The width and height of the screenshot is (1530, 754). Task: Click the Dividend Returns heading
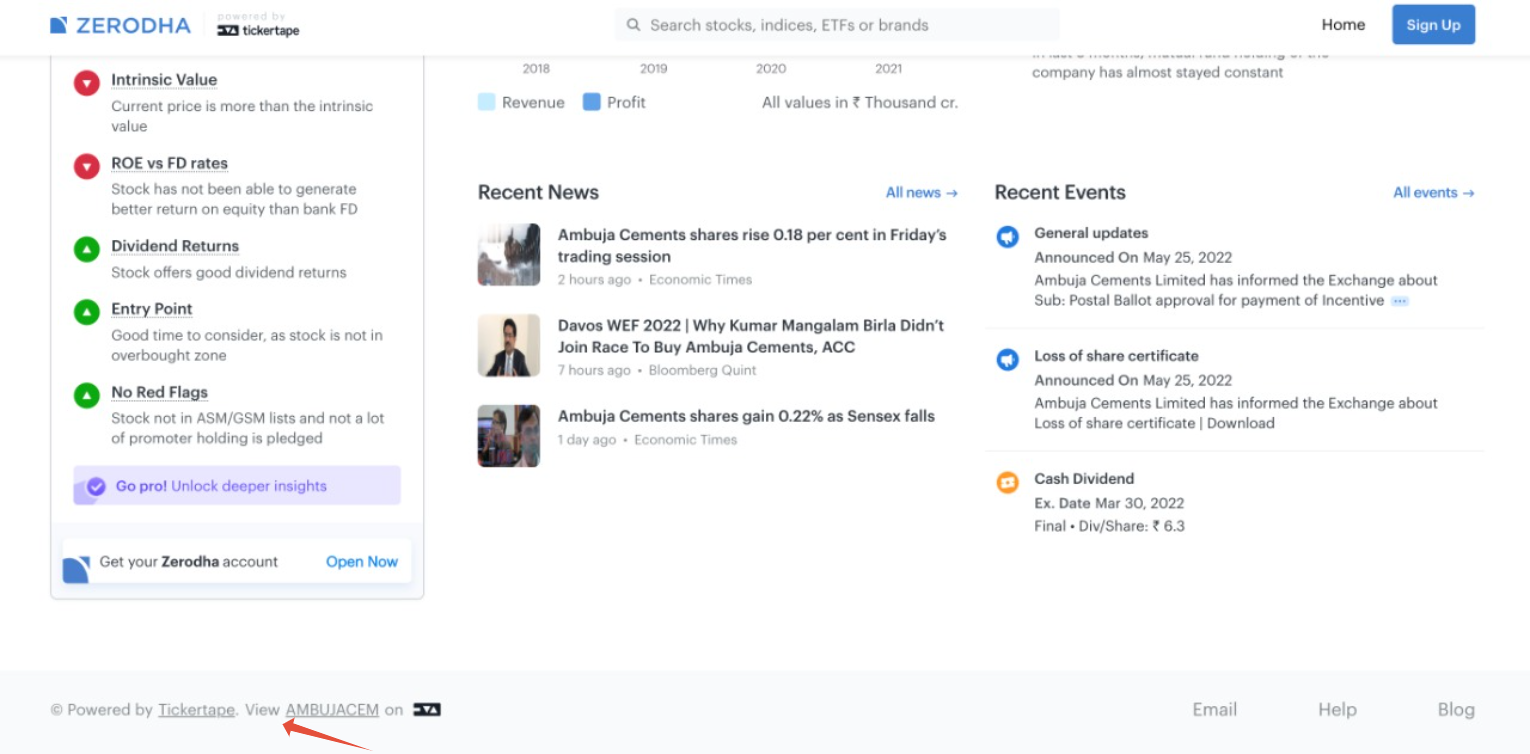point(175,246)
